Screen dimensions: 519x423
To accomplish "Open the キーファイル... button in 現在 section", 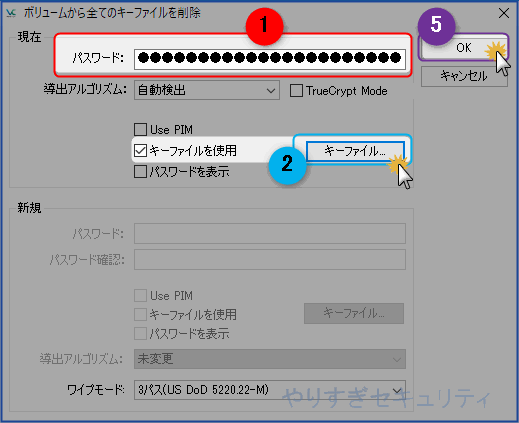I will click(355, 151).
